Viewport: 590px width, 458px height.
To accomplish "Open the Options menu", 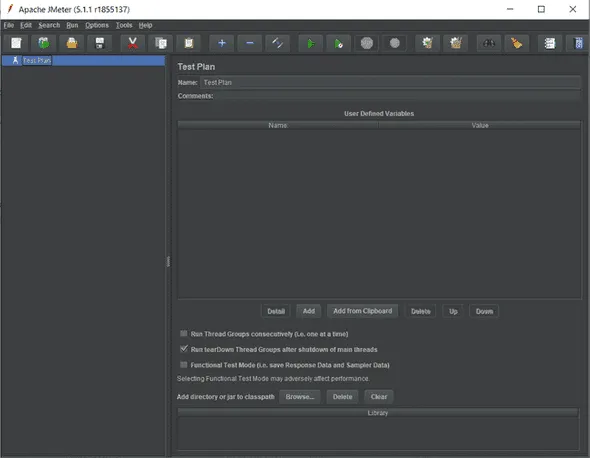I will 97,25.
